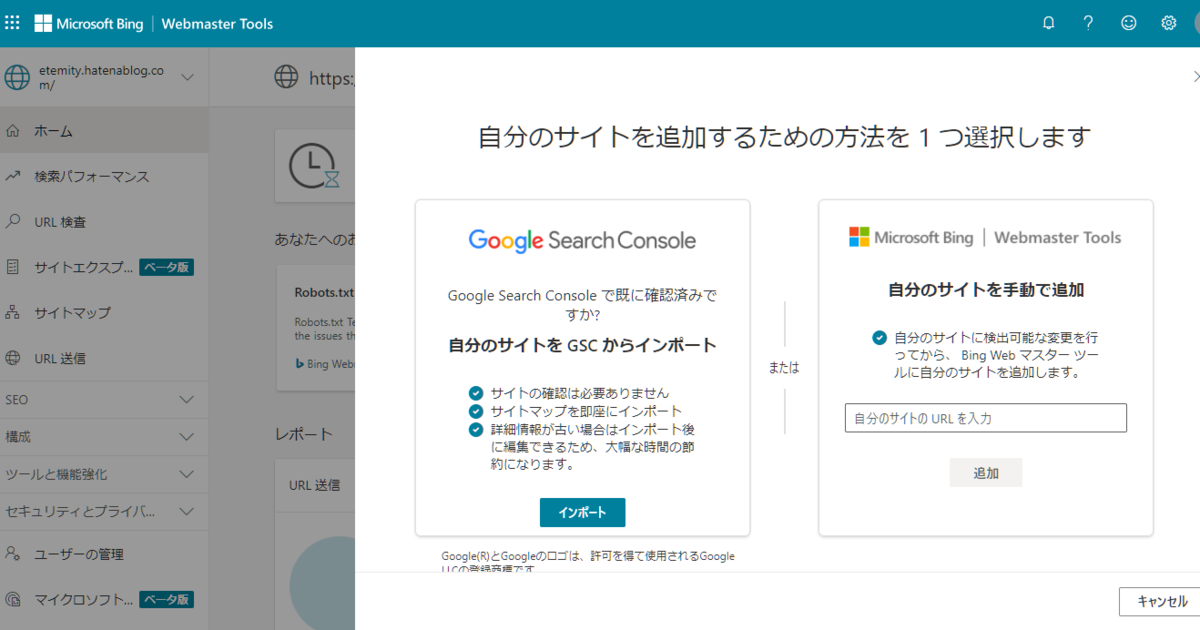Click the サイトの確認は必要ありません text

[x=579, y=393]
